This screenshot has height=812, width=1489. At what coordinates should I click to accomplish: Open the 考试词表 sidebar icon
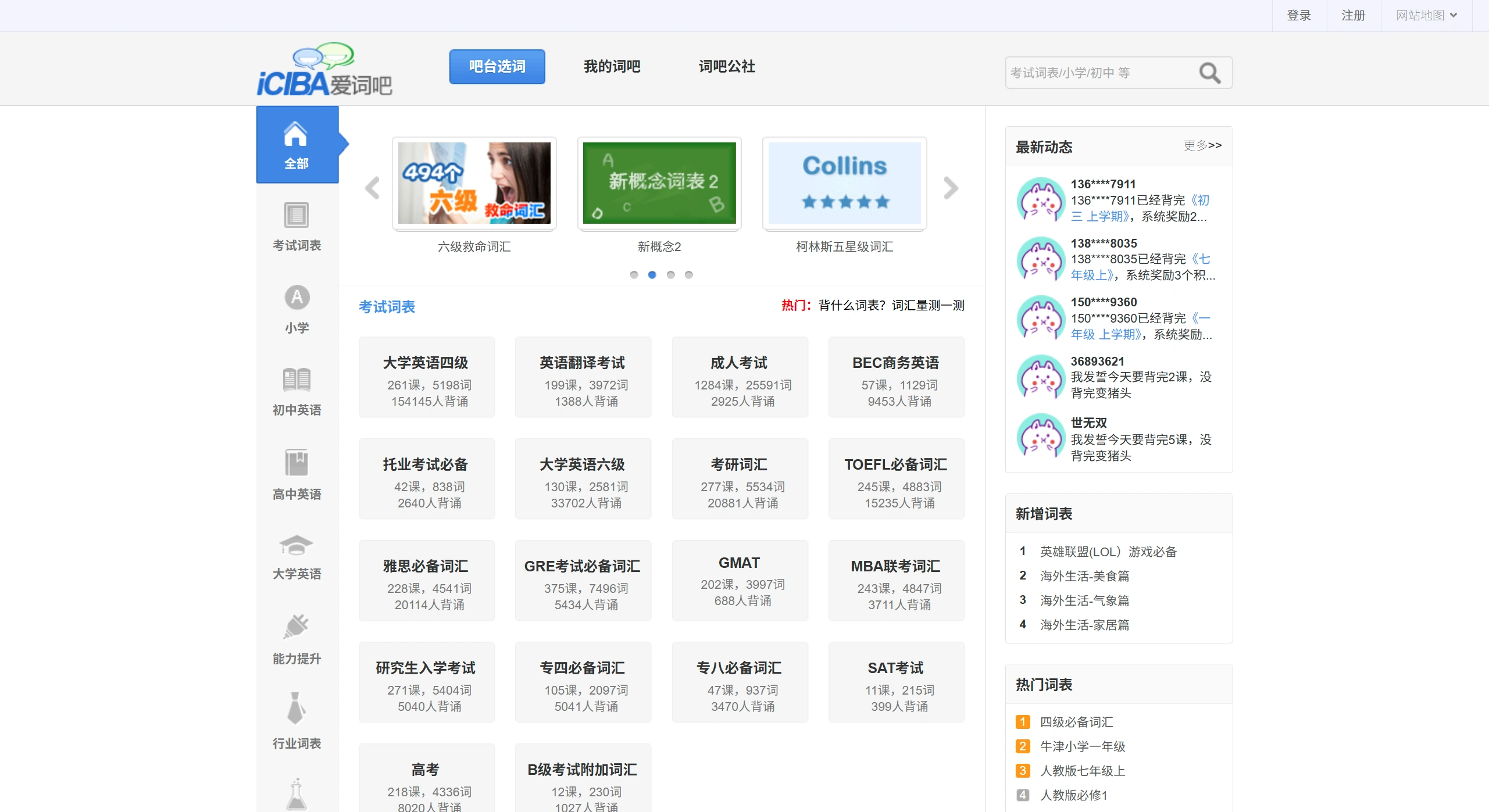click(297, 216)
